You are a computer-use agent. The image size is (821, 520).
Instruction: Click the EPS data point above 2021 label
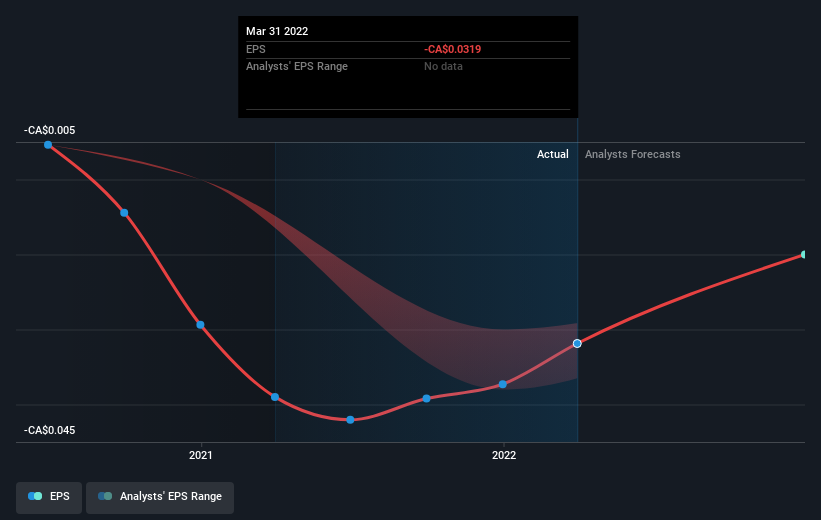pyautogui.click(x=200, y=325)
